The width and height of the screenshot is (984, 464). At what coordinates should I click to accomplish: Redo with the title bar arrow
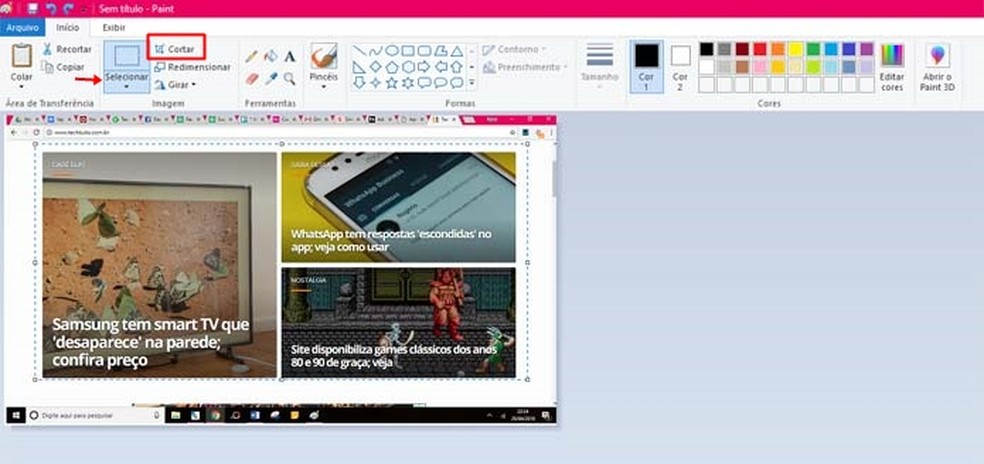tap(68, 9)
